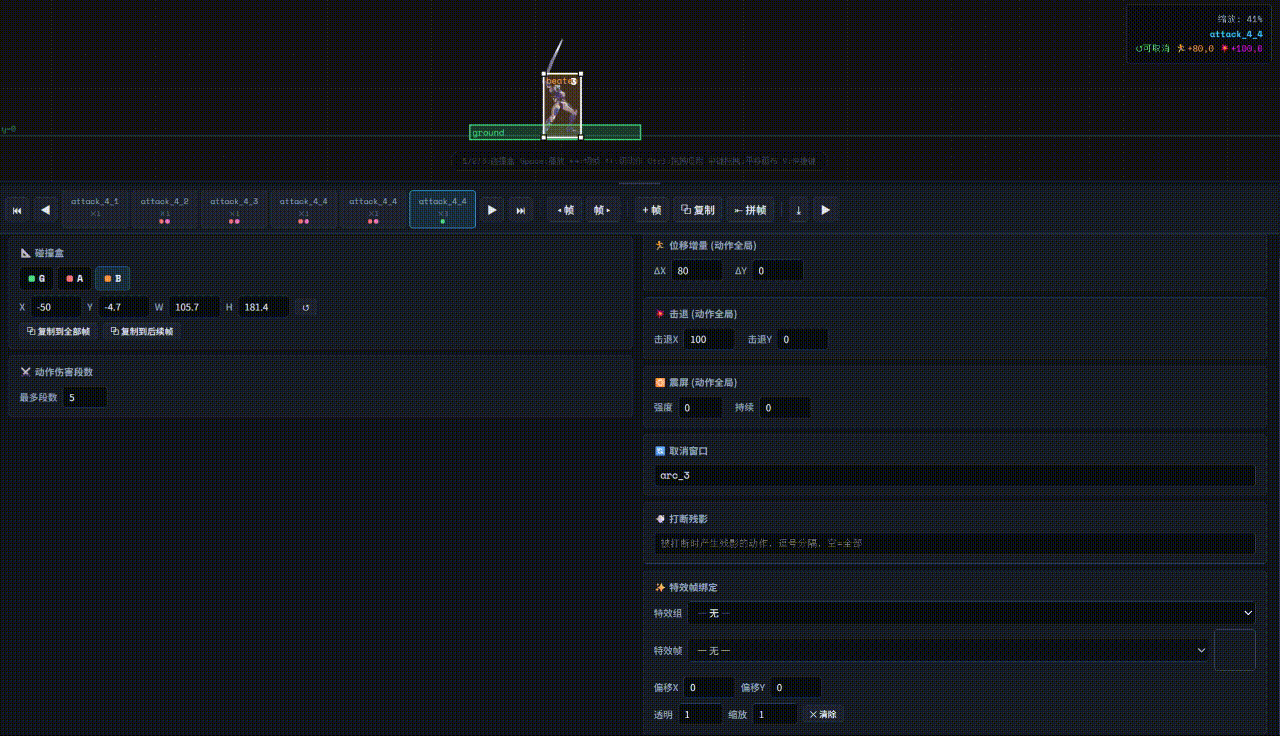Viewport: 1280px width, 736px height.
Task: Click the 帧▸ next frame button
Action: 602,210
